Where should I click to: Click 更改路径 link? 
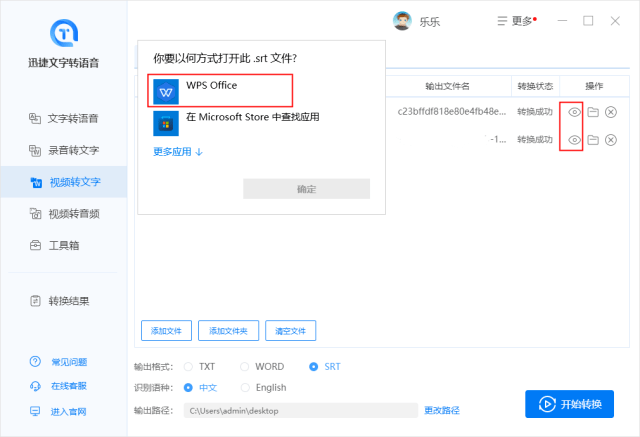[x=442, y=410]
